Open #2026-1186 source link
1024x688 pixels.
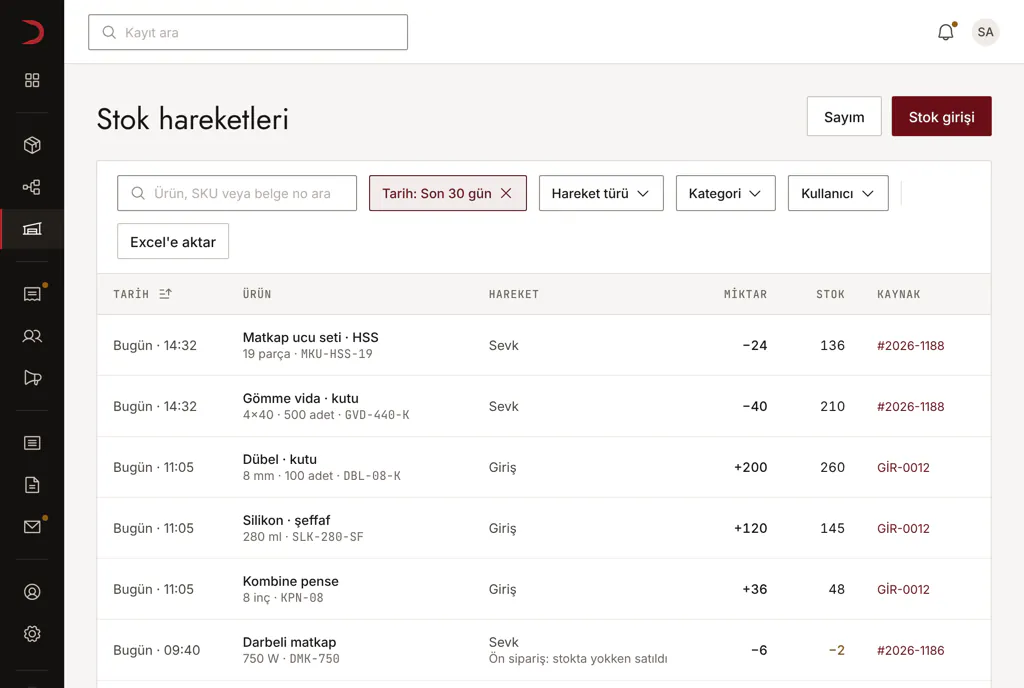tap(910, 650)
